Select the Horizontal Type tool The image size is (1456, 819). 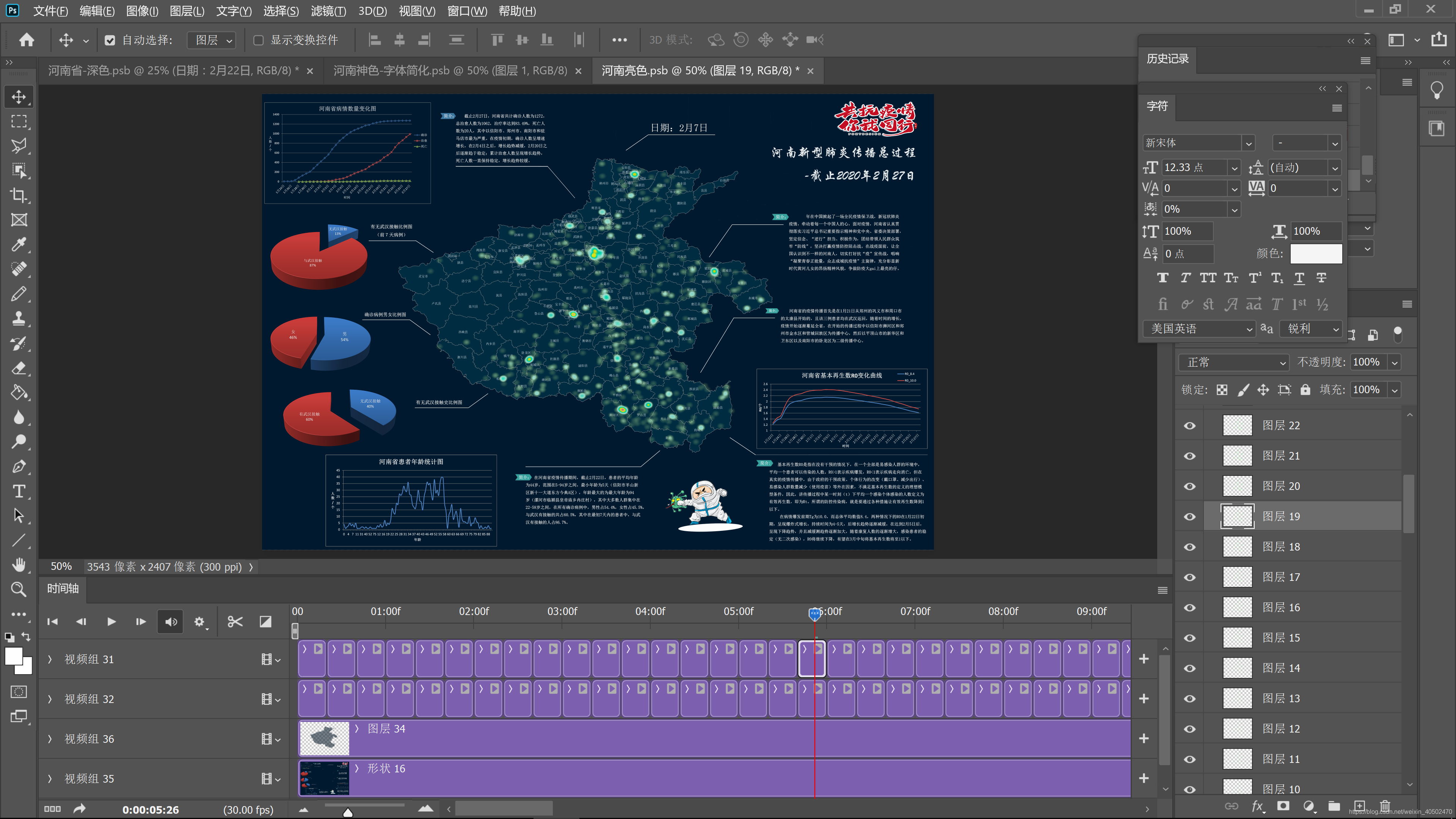click(x=19, y=491)
